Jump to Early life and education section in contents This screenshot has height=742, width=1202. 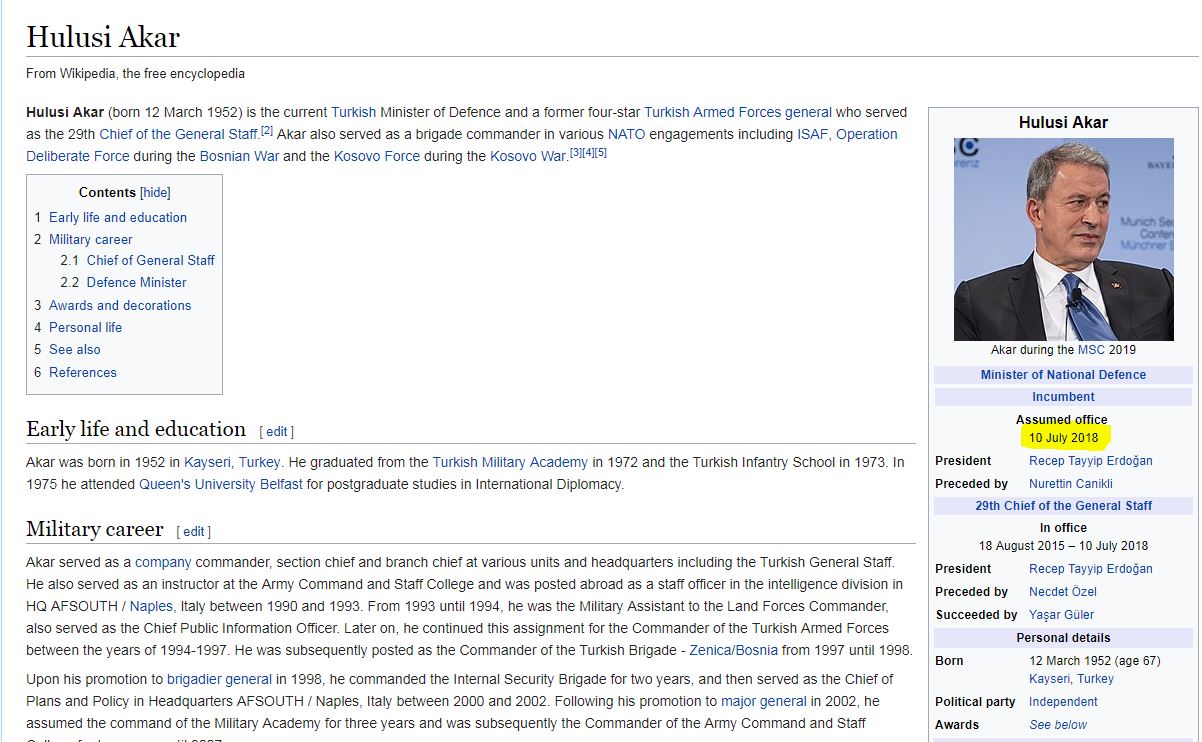click(118, 217)
